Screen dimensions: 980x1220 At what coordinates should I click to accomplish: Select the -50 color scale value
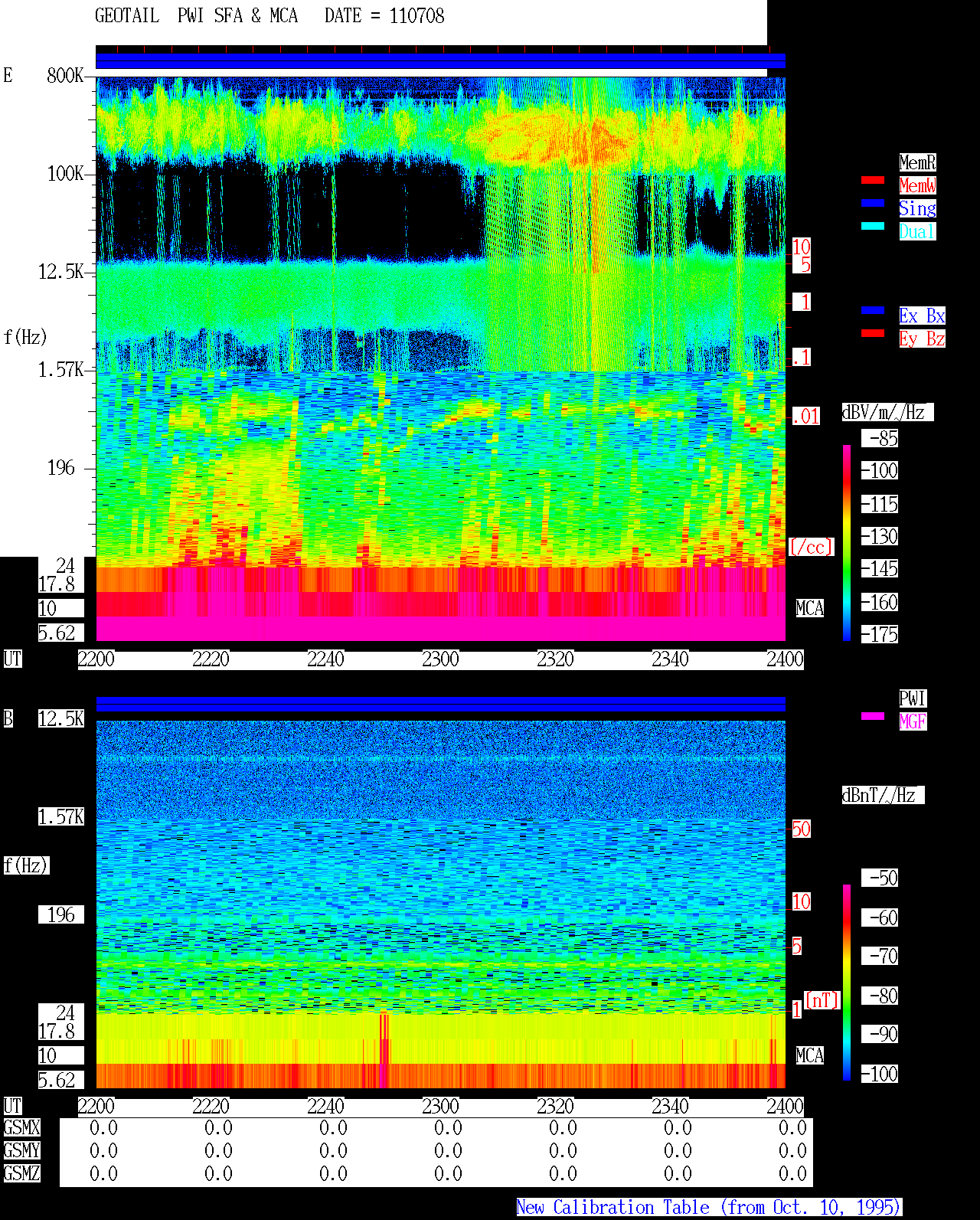(x=880, y=878)
